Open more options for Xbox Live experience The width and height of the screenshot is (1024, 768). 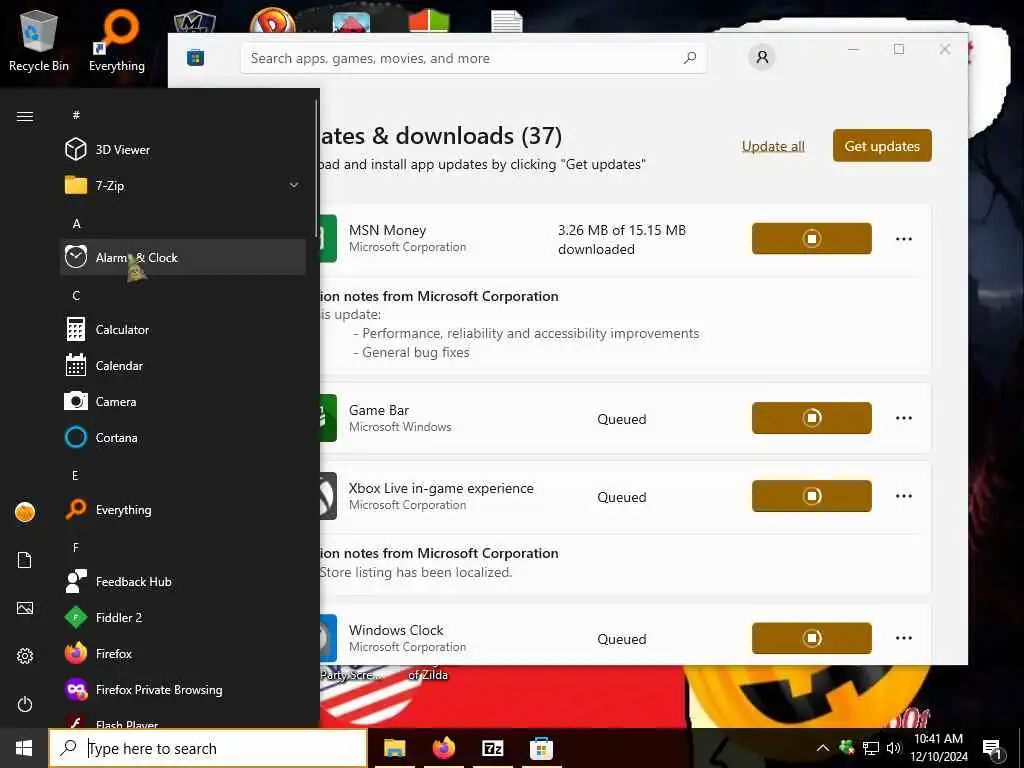coord(904,496)
